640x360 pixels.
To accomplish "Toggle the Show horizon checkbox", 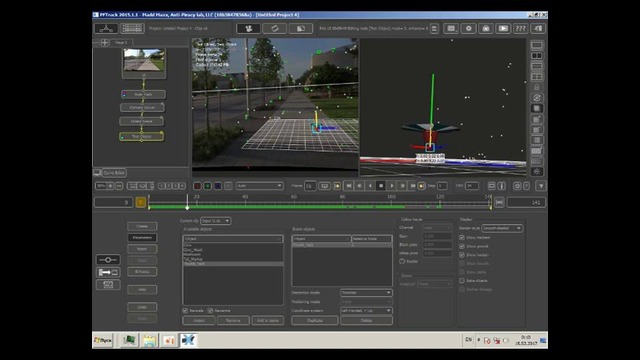I will click(462, 255).
